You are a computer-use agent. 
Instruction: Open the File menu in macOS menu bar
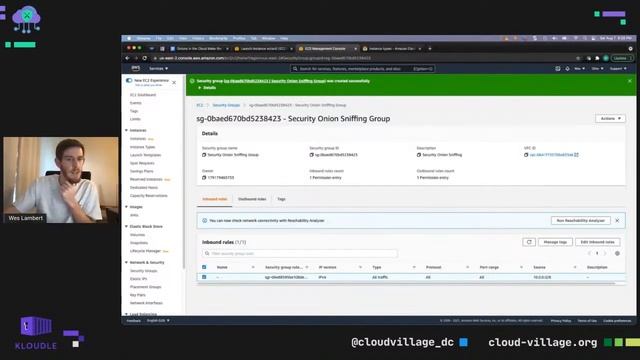click(x=158, y=38)
